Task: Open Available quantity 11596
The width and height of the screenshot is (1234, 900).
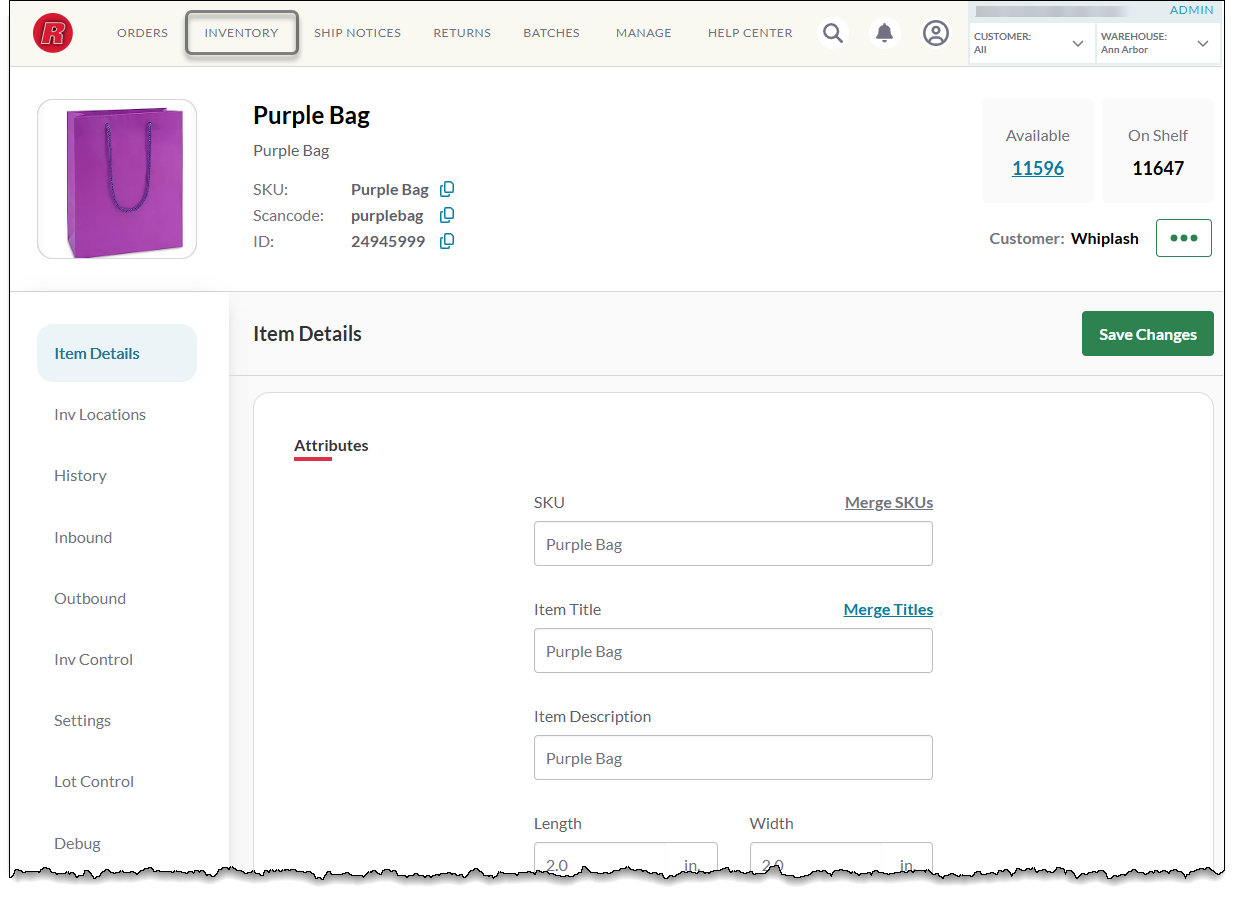Action: coord(1037,168)
